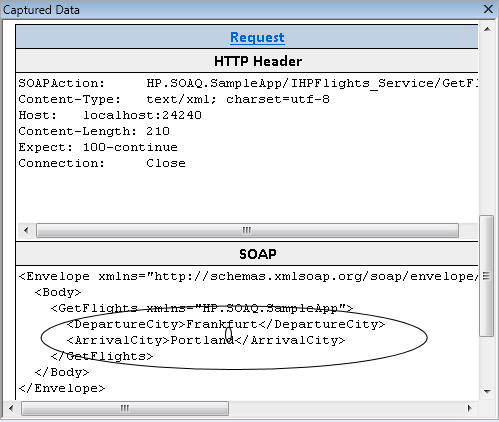
Task: Click the left arrow of bottom horizontal scrollbar
Action: 11,408
